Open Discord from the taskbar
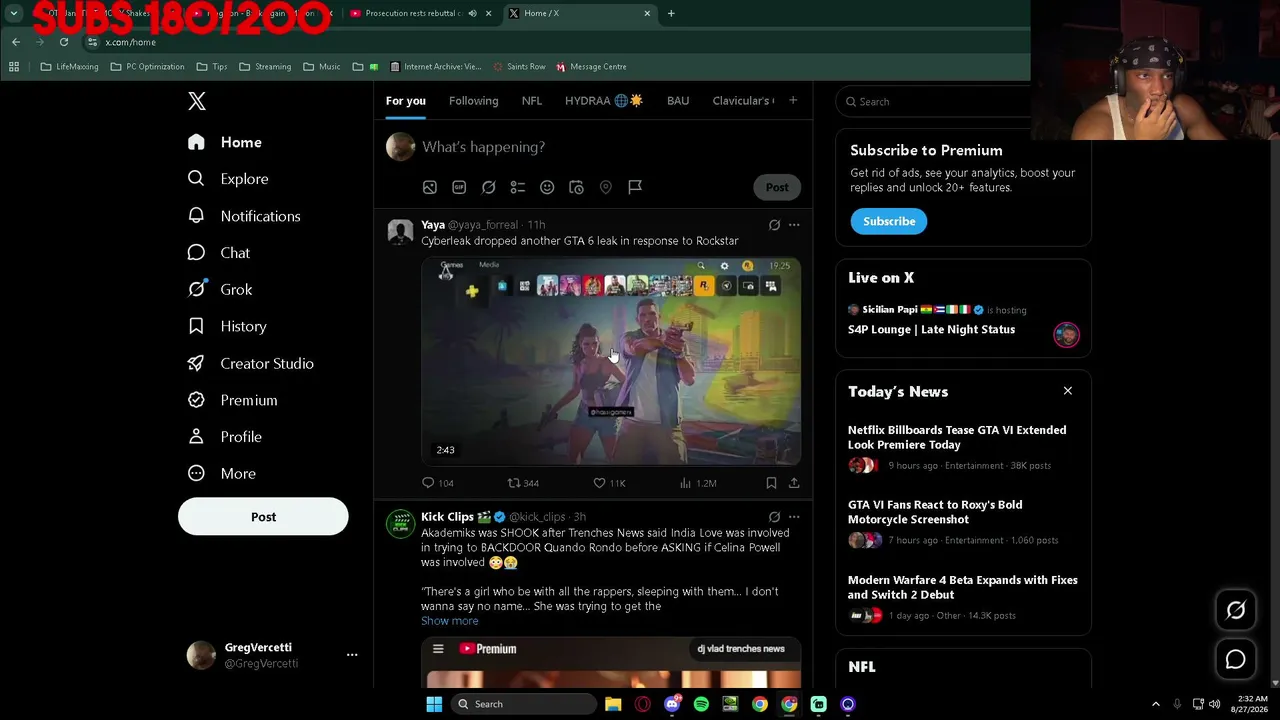This screenshot has width=1280, height=720. pyautogui.click(x=672, y=704)
